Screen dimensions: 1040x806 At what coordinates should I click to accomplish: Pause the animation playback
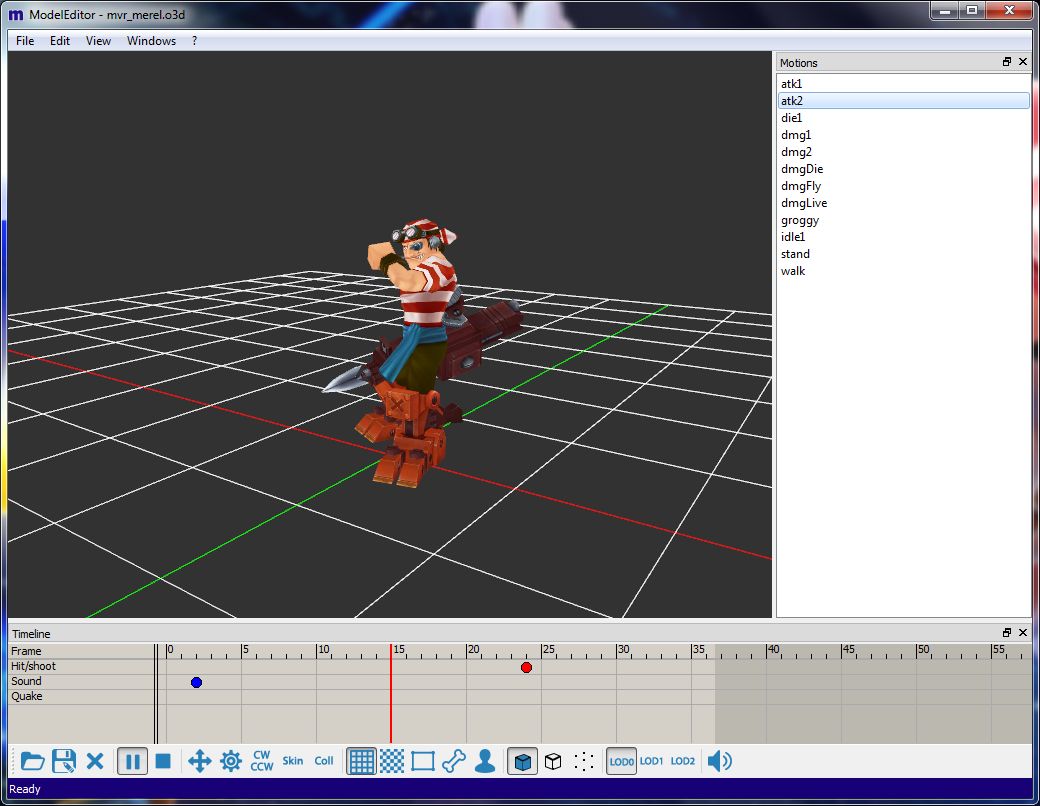(132, 762)
